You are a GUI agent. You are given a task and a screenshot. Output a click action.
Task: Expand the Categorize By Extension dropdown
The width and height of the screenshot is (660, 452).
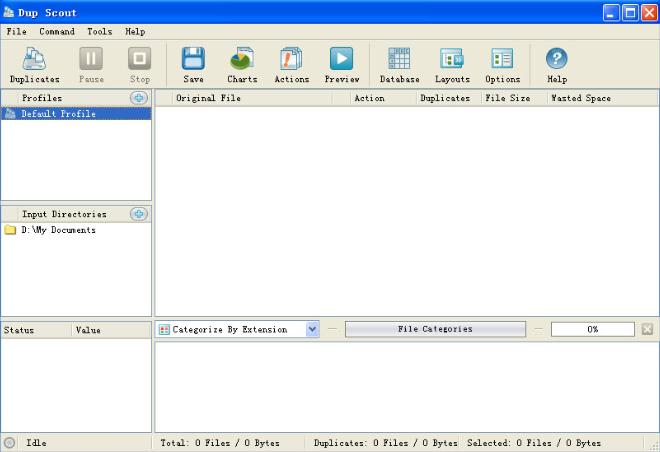point(312,329)
